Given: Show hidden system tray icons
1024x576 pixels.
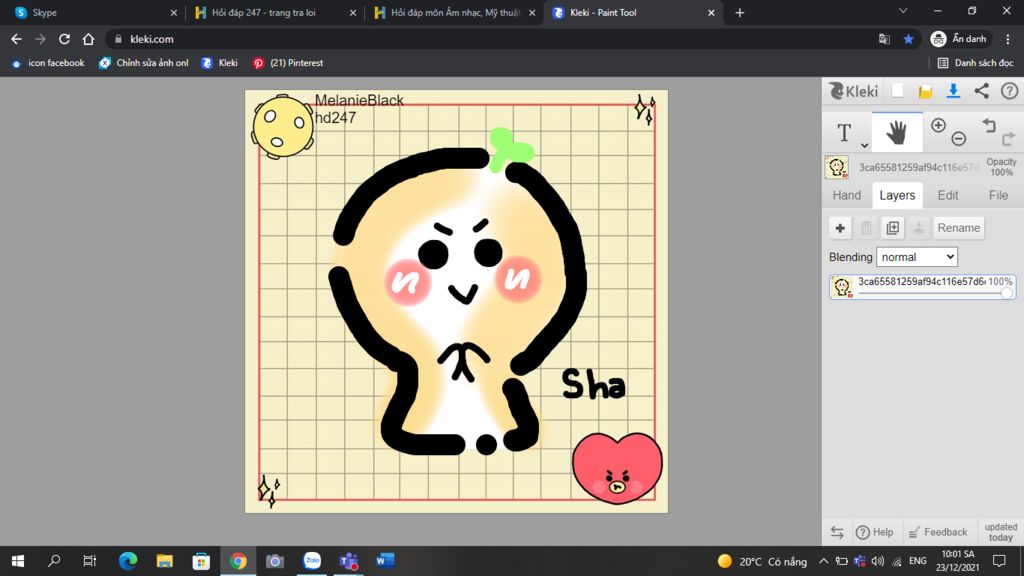Looking at the screenshot, I should [x=824, y=561].
